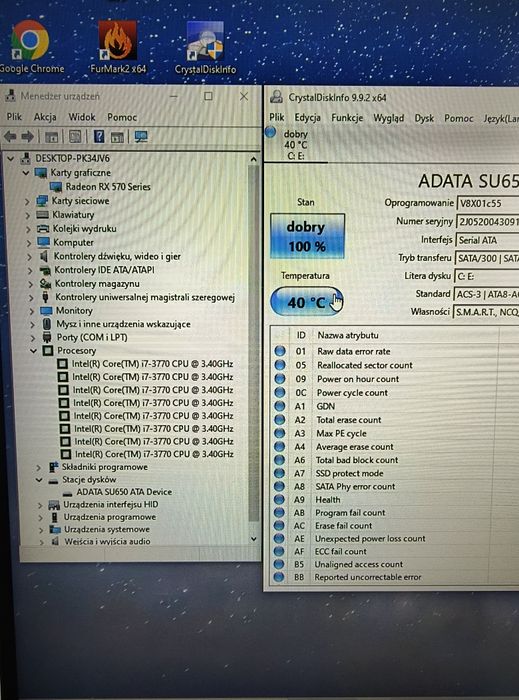This screenshot has width=519, height=700.
Task: Expand the Kontrolery IDE ATA/ATAPI category
Action: 30,271
